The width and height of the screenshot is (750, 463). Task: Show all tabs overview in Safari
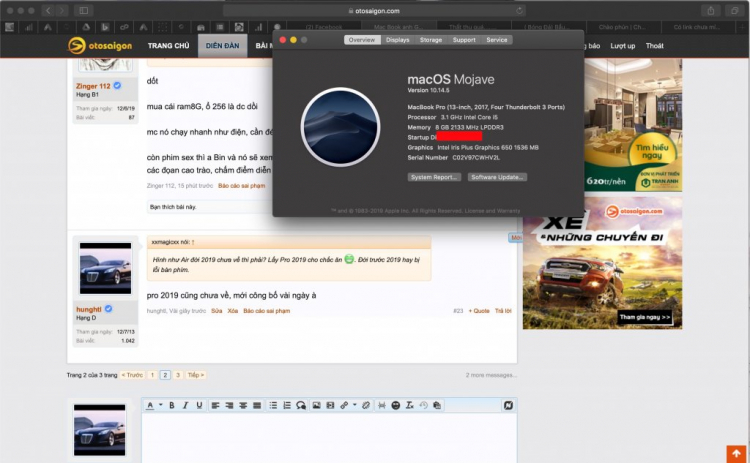coord(734,11)
